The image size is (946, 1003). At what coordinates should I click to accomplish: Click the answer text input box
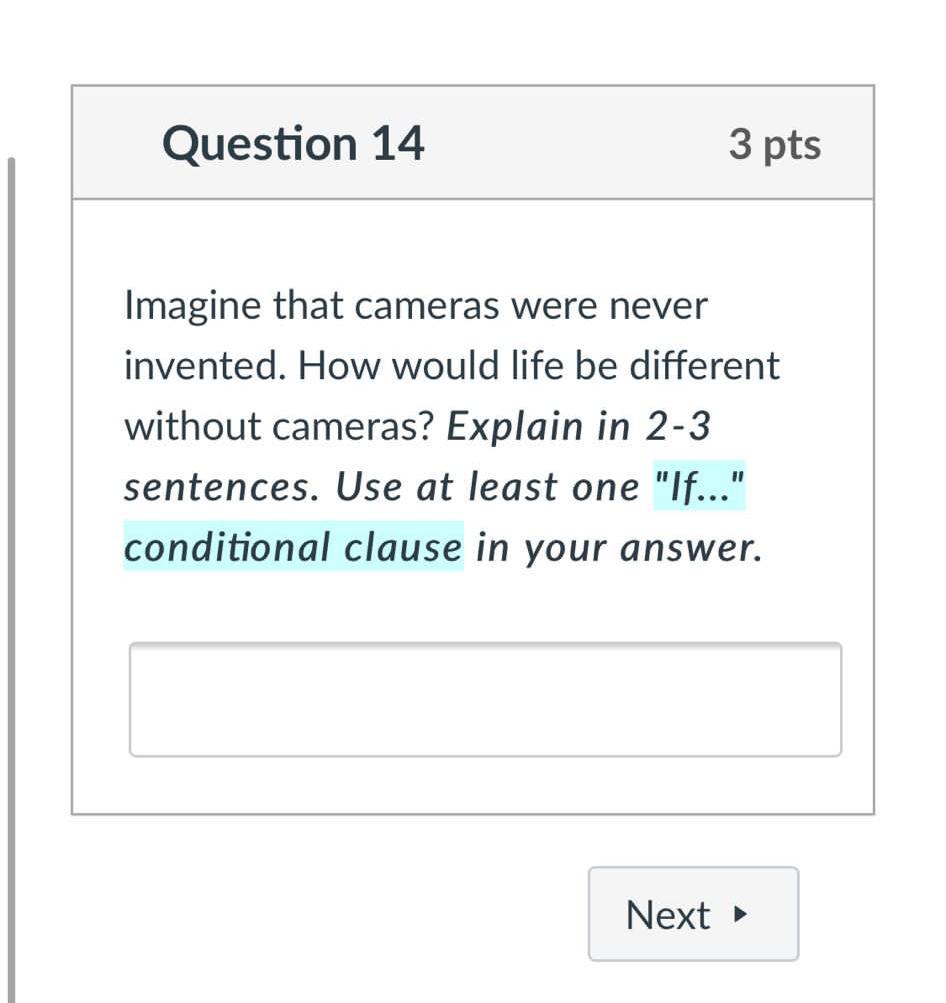point(485,699)
